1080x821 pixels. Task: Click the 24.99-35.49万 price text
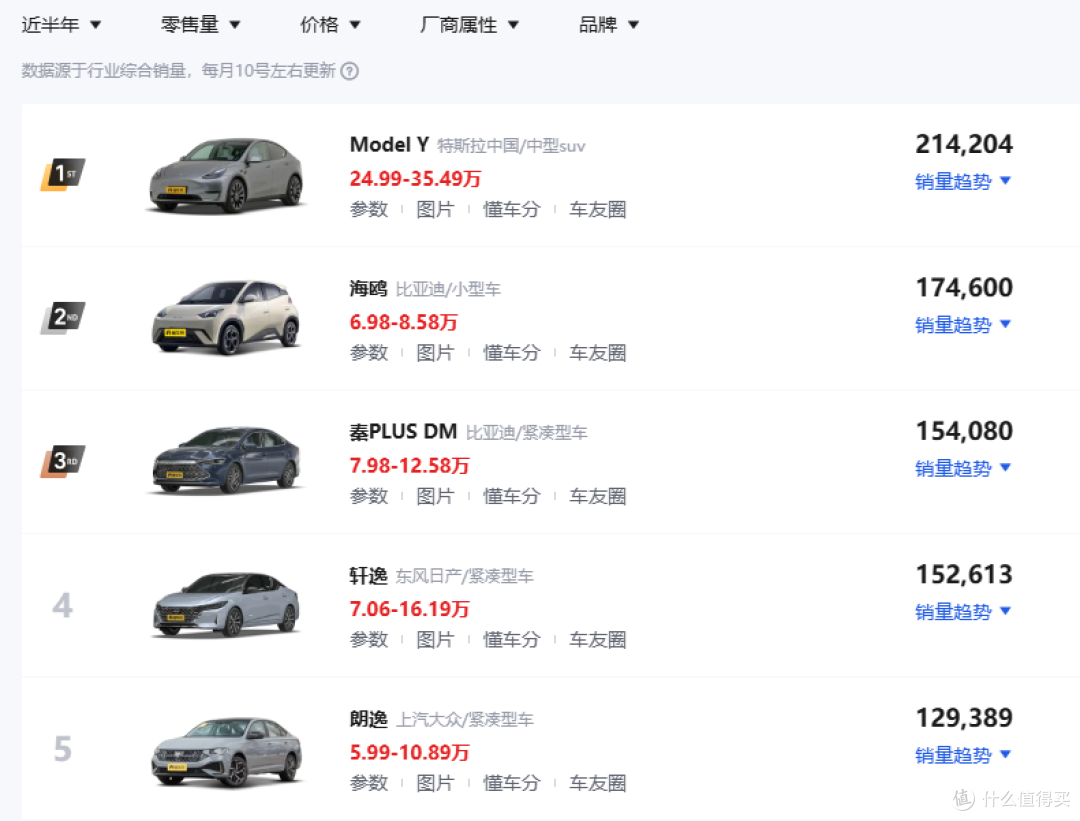point(415,179)
